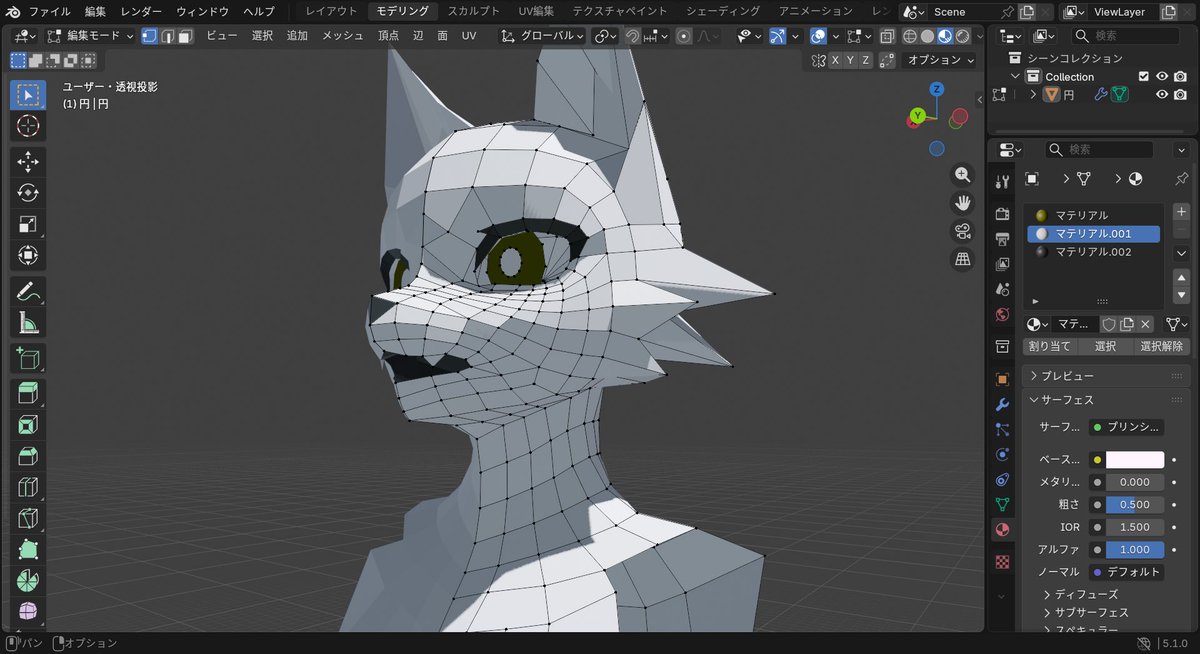Click the 選択解除 button
This screenshot has height=654, width=1200.
click(1162, 346)
